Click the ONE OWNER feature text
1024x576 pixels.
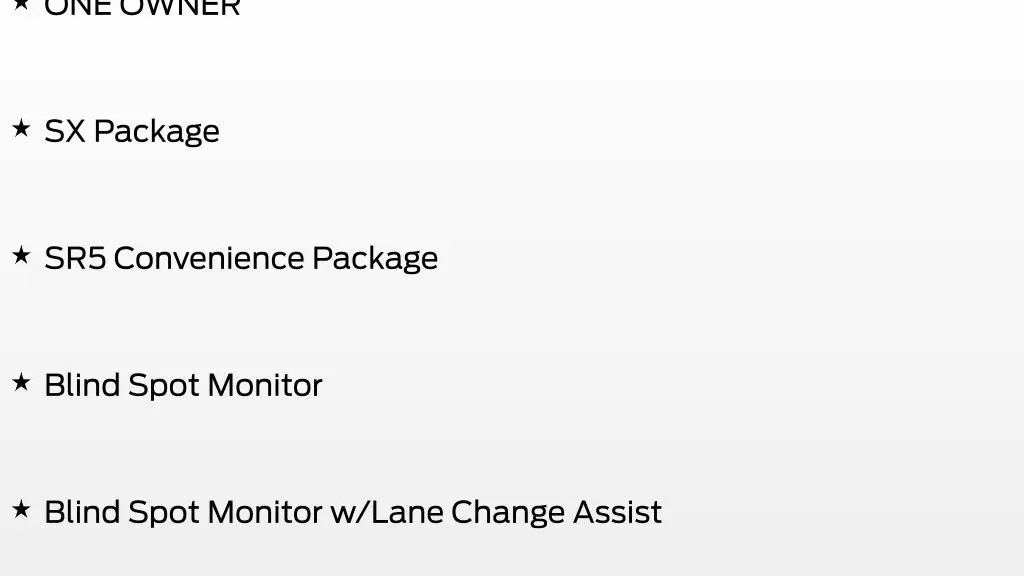coord(142,8)
